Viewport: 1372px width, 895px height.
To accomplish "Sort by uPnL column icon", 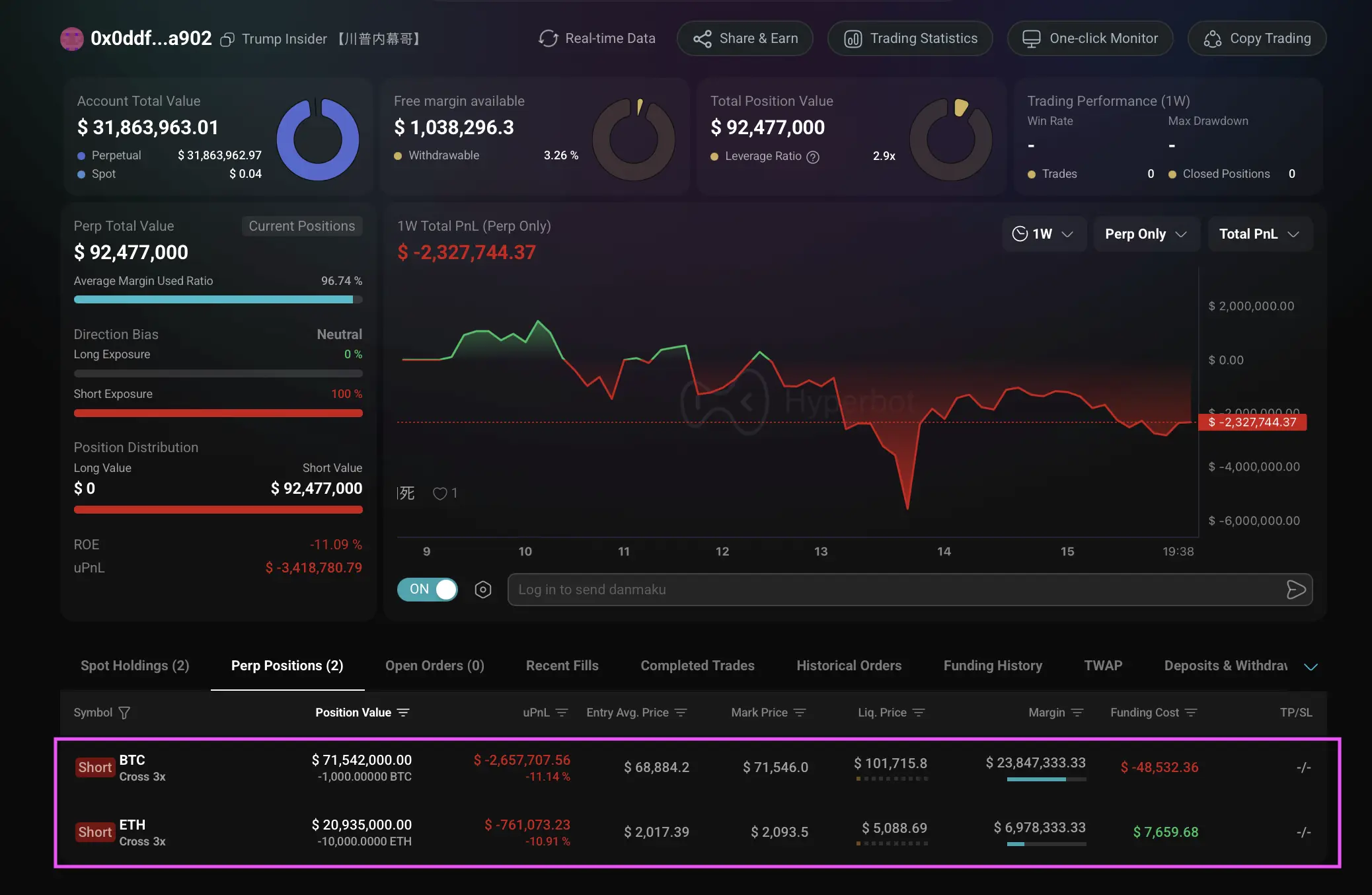I will [562, 713].
